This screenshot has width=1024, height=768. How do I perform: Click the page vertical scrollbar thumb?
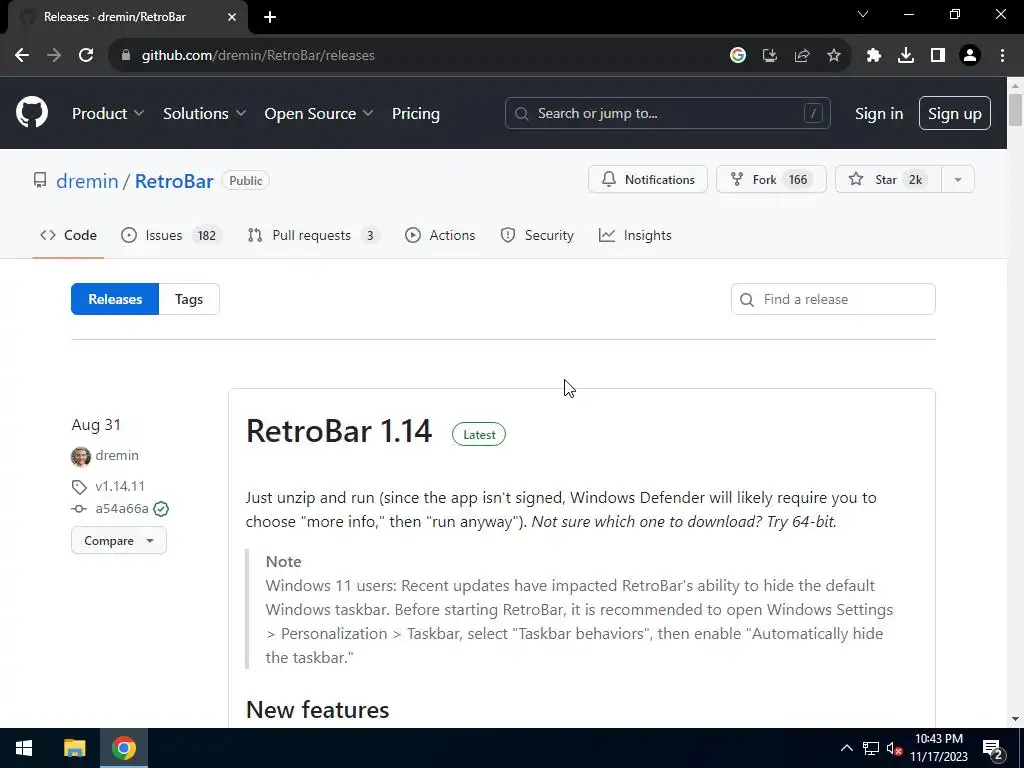point(1016,109)
